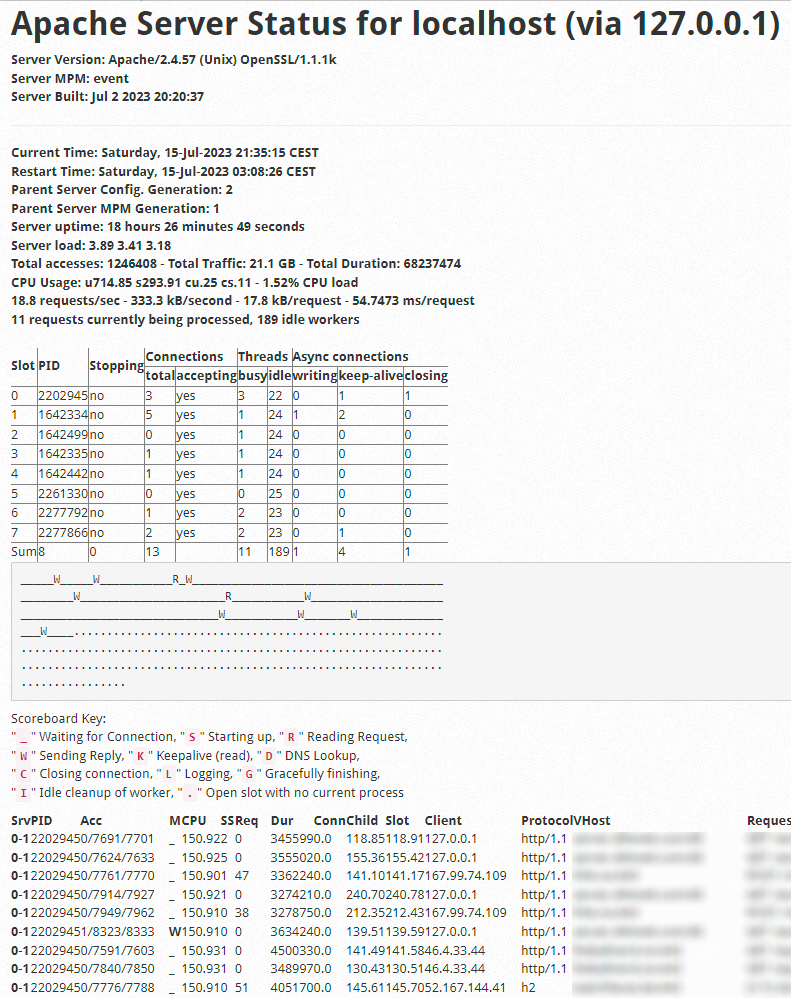Click the 'Server MPM: event' line
791x998 pixels.
pyautogui.click(x=70, y=78)
